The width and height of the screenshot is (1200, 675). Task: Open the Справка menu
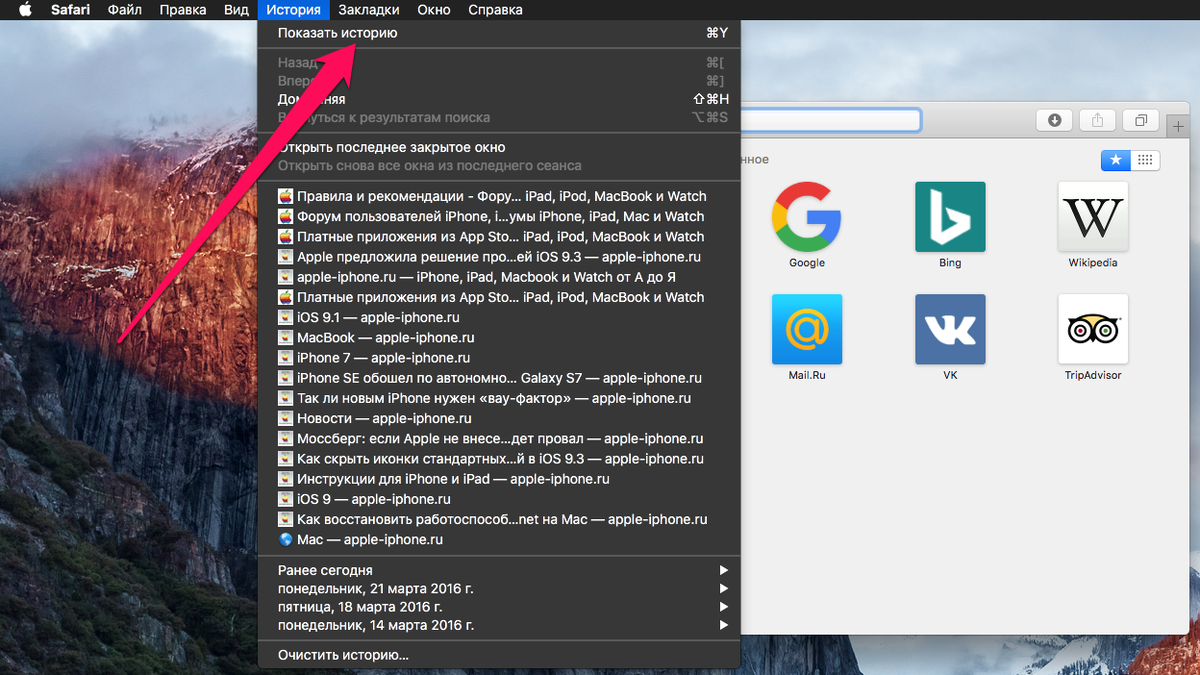coord(495,10)
